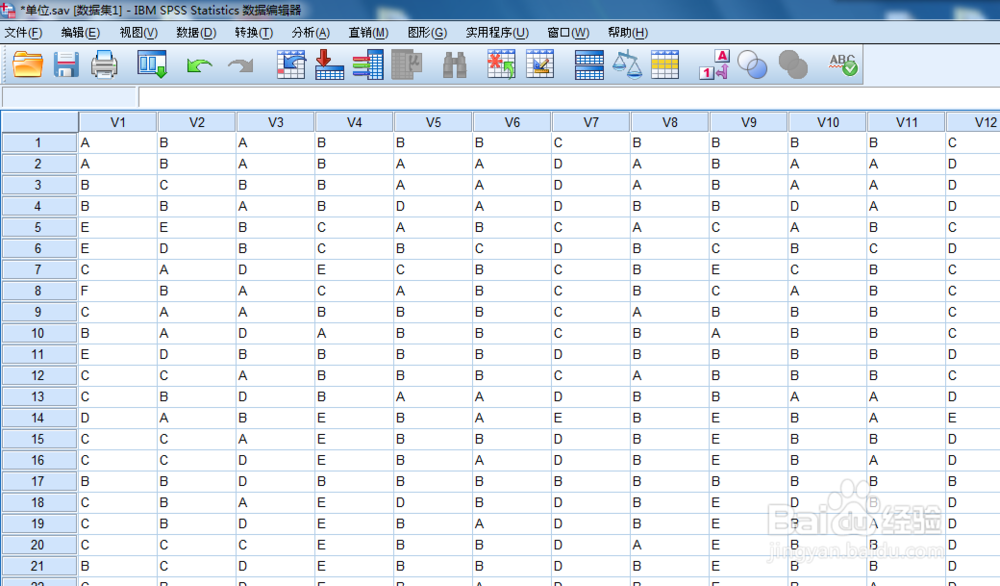Open the 窗口(W) menu
1000x586 pixels.
pyautogui.click(x=568, y=33)
